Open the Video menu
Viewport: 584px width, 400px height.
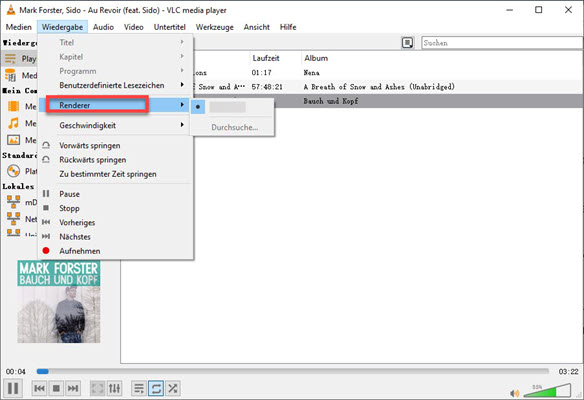click(x=134, y=27)
